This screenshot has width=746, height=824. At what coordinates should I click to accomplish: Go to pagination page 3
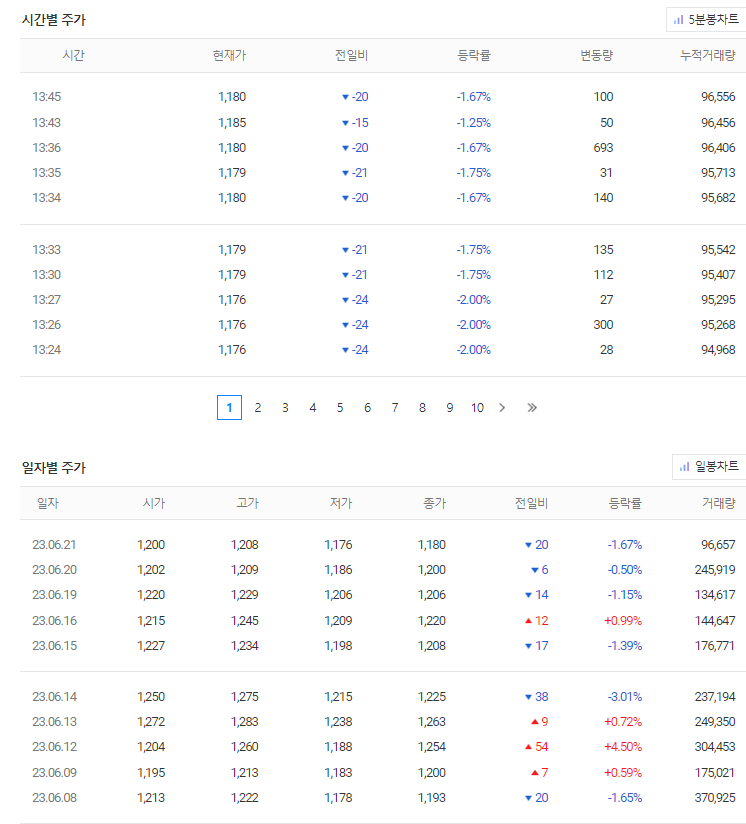pyautogui.click(x=285, y=408)
